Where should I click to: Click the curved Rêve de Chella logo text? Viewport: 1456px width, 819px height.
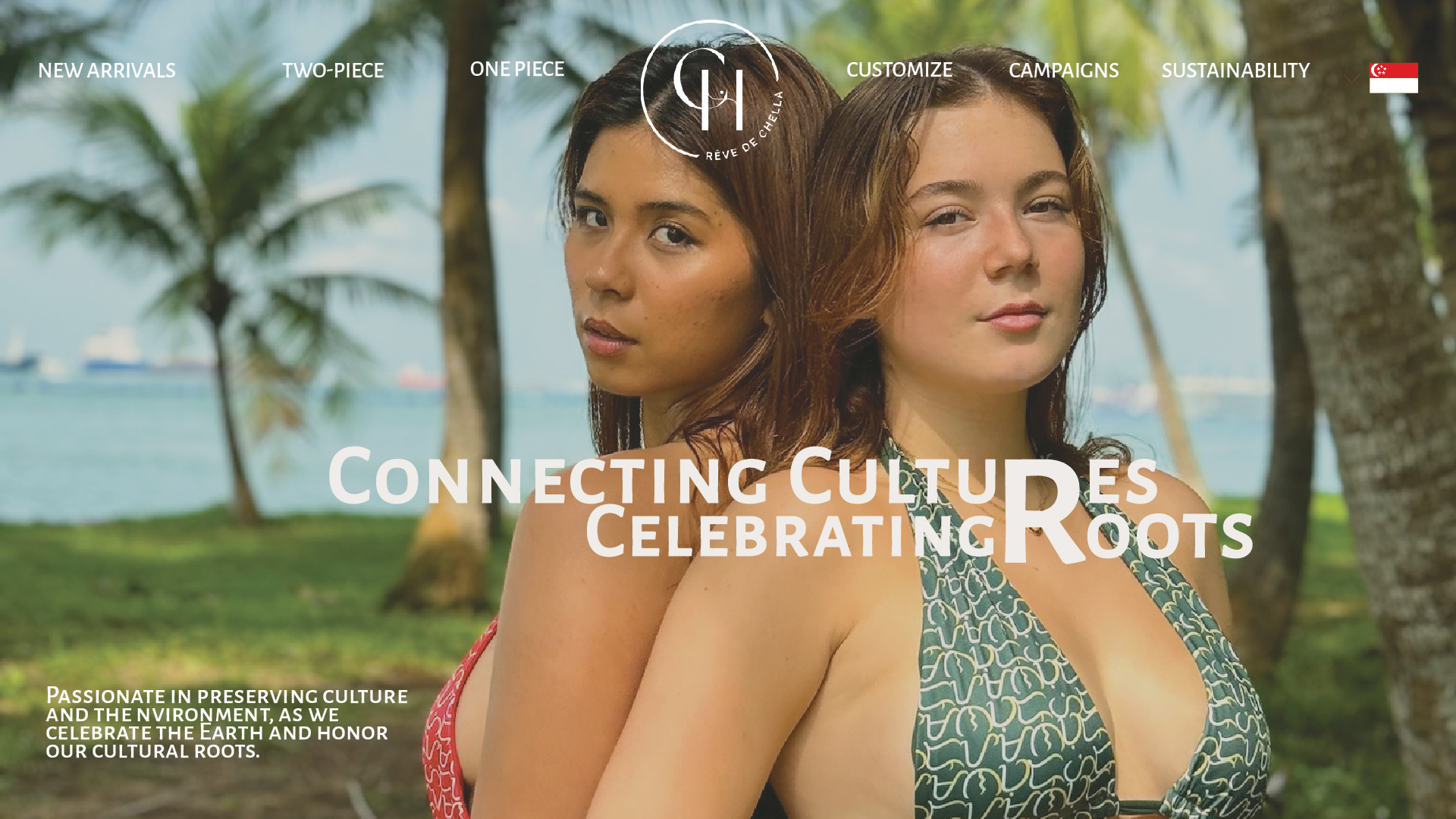pos(747,127)
